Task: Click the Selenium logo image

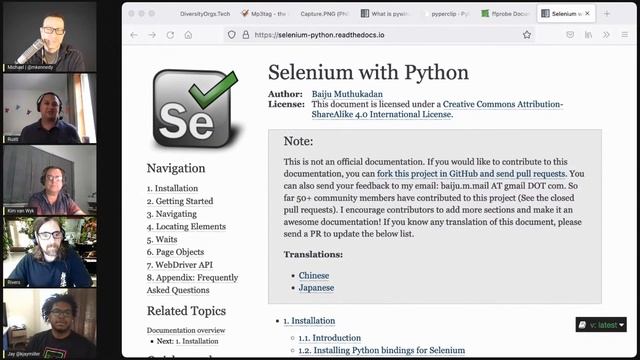Action: 196,109
